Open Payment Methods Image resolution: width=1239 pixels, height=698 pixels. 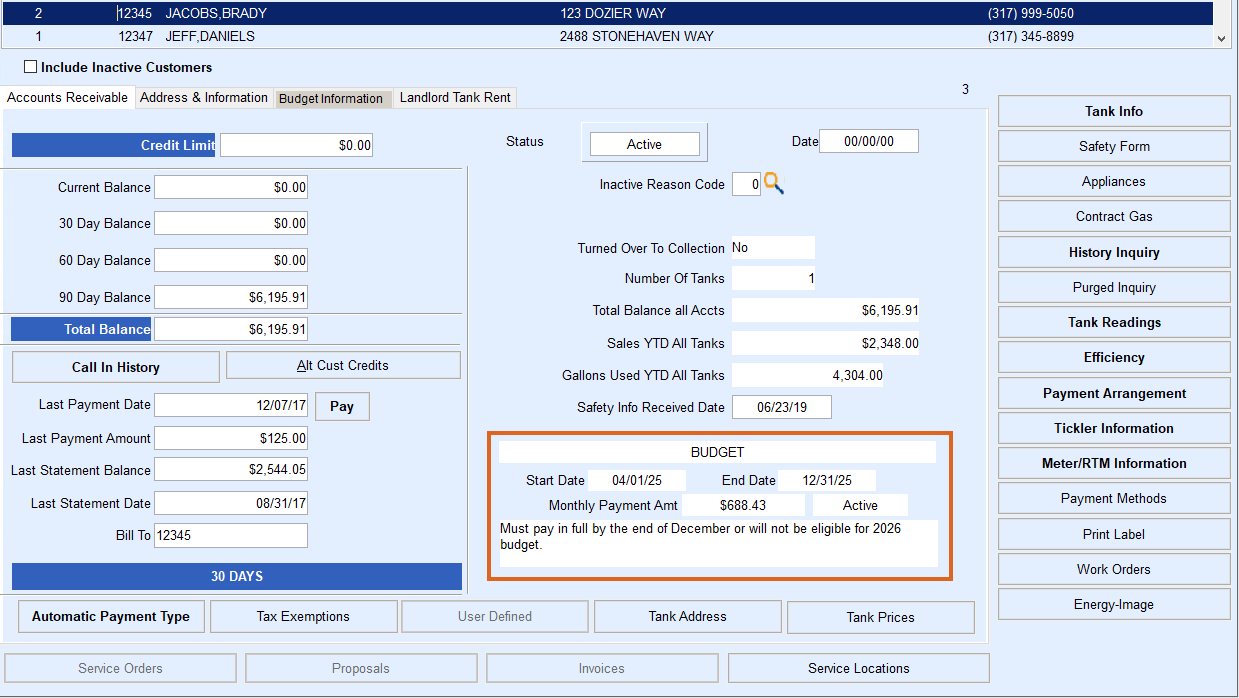[1114, 498]
